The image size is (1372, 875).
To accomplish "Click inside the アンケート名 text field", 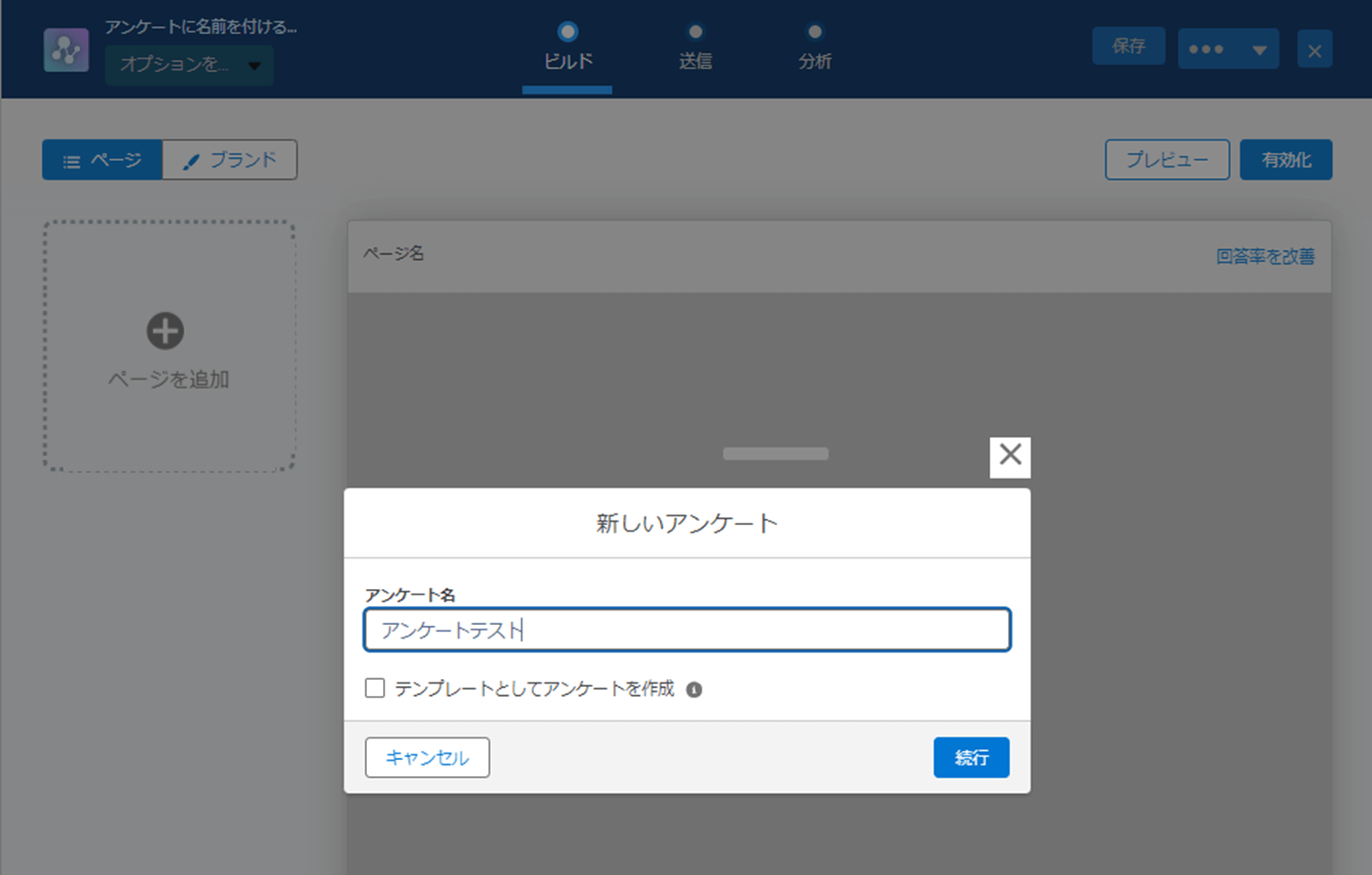I will 687,630.
